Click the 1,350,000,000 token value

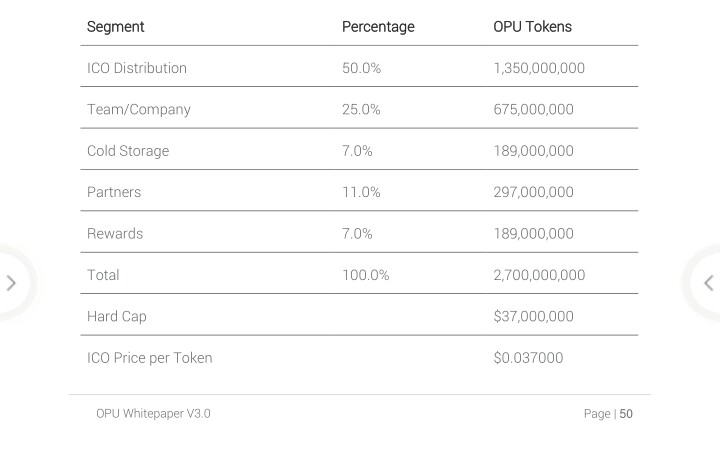coord(539,68)
